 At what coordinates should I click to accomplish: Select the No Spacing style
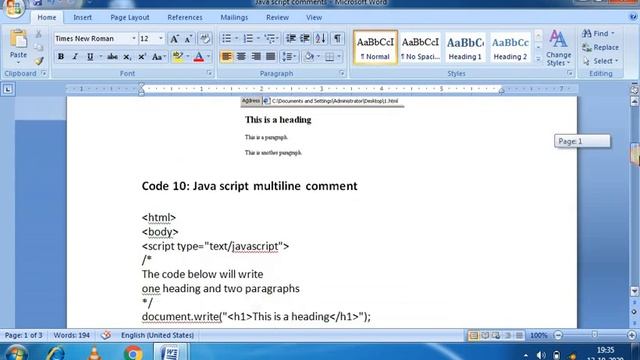point(420,47)
